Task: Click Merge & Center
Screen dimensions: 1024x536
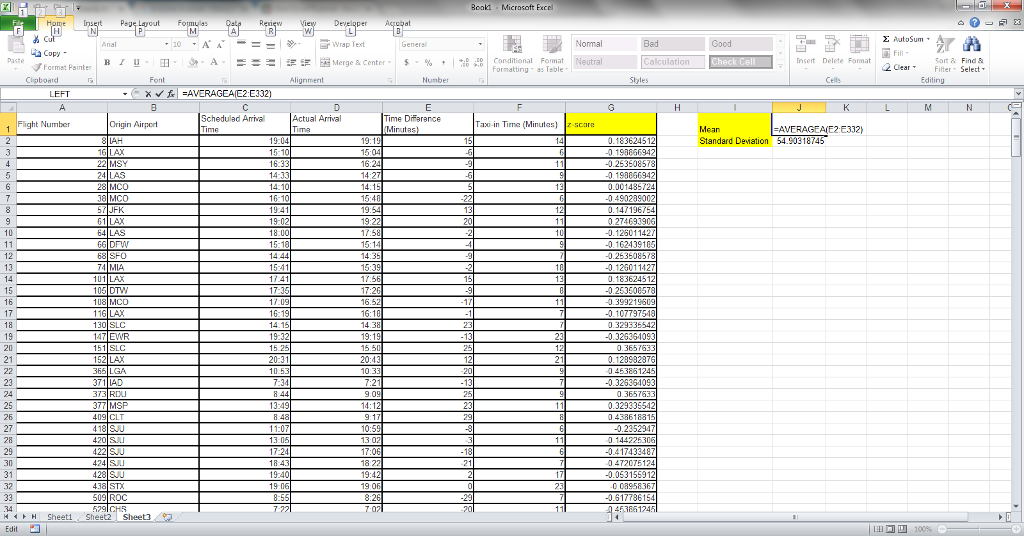Action: click(355, 63)
